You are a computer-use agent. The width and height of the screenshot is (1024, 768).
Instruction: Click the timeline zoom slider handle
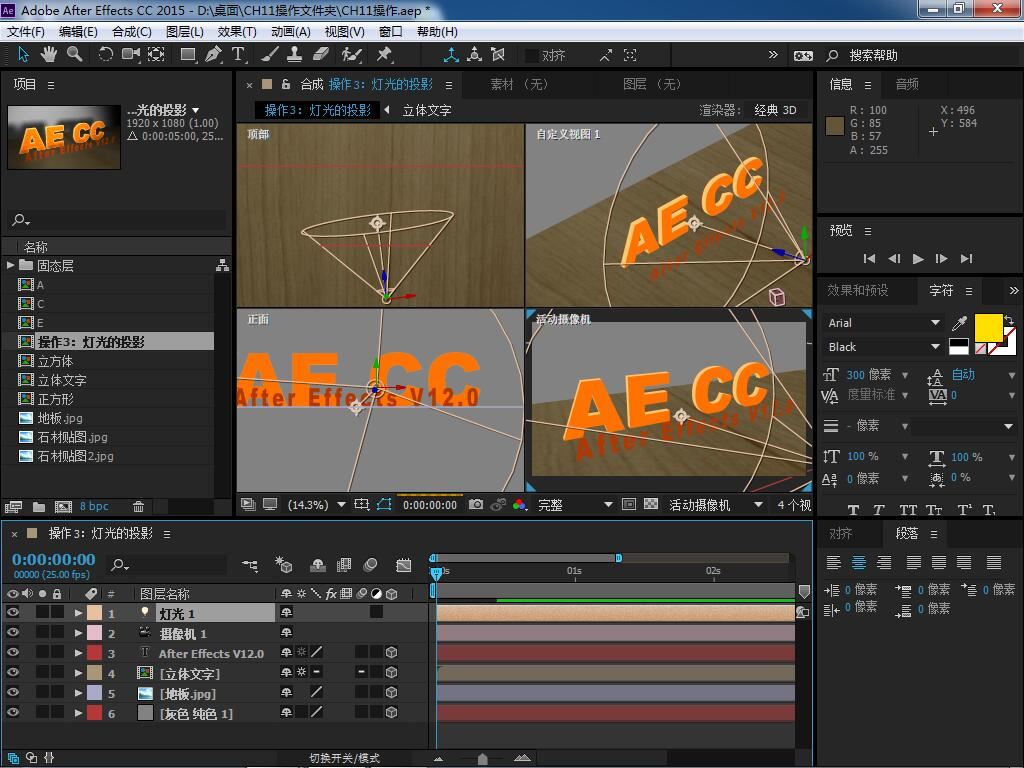(x=482, y=758)
